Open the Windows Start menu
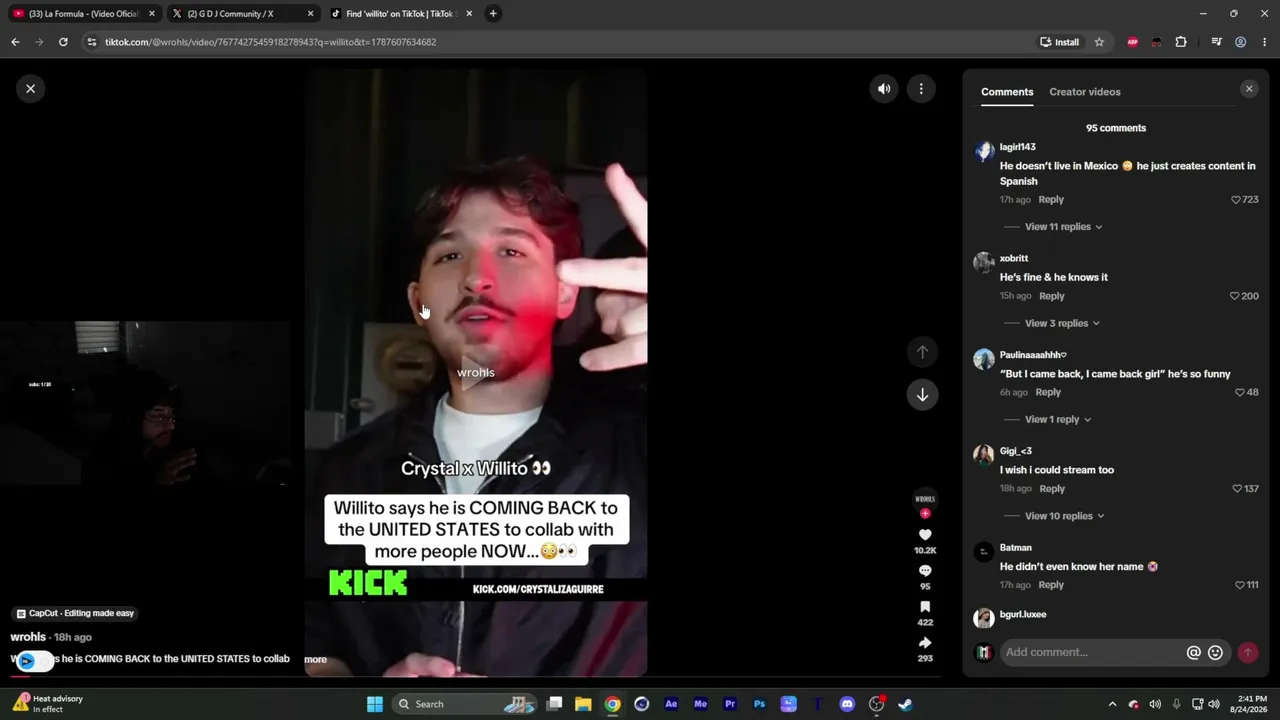1280x720 pixels. [375, 704]
